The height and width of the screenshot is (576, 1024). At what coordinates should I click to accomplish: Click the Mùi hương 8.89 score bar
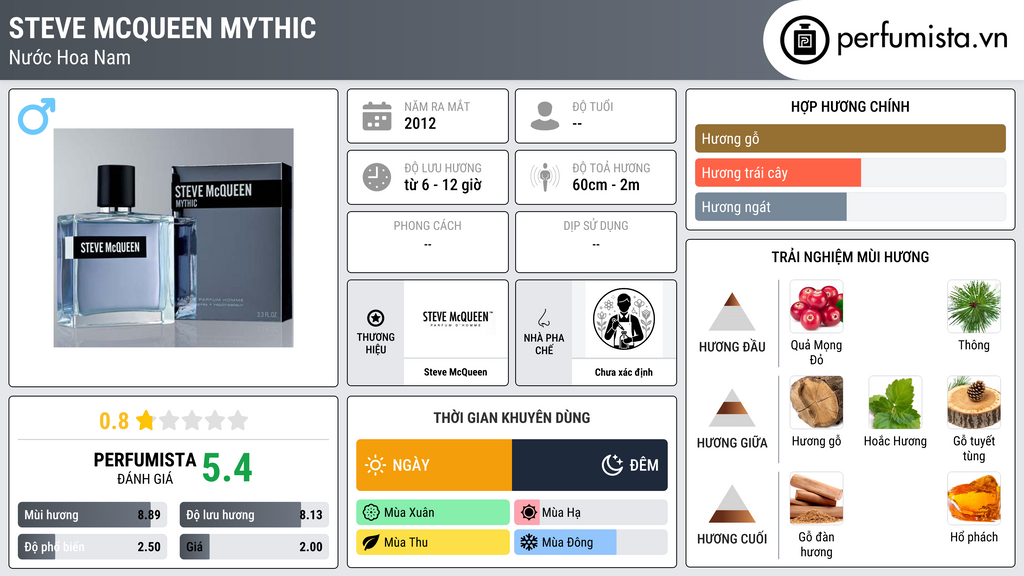[92, 515]
